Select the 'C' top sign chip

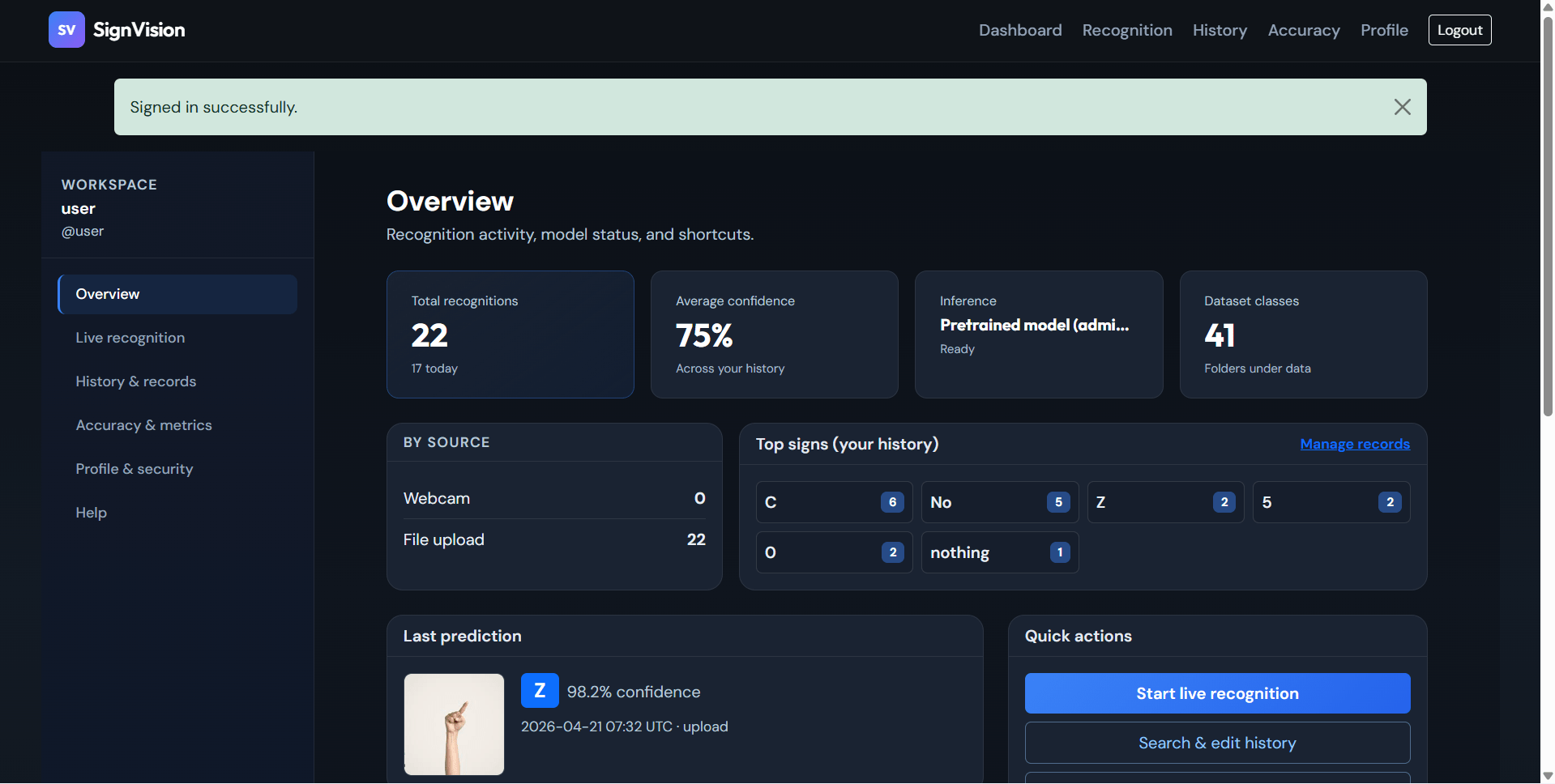point(835,502)
